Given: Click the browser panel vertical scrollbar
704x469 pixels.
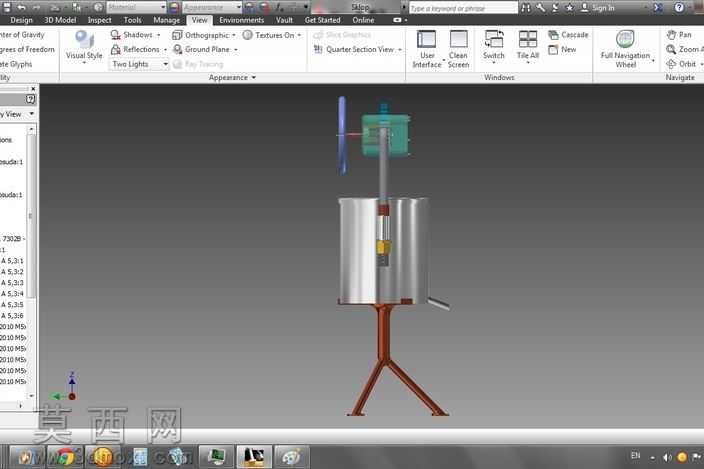Looking at the screenshot, I should pyautogui.click(x=31, y=215).
